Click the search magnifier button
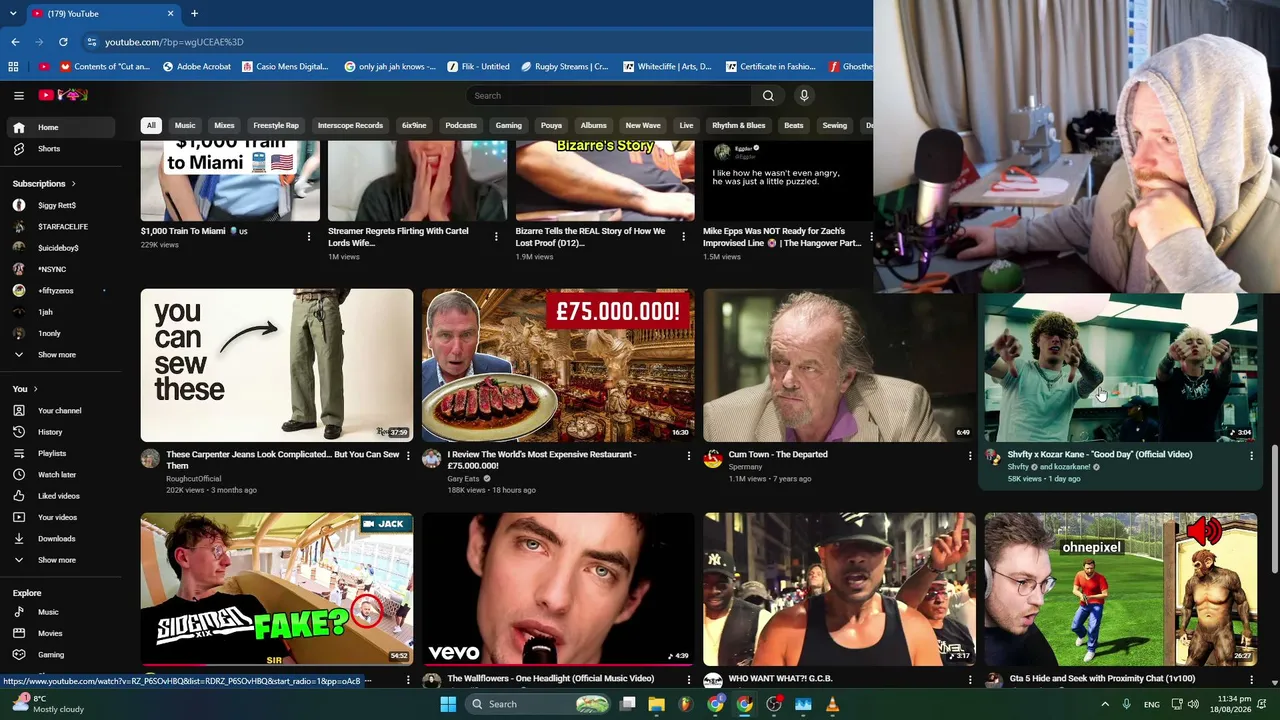 pos(768,95)
